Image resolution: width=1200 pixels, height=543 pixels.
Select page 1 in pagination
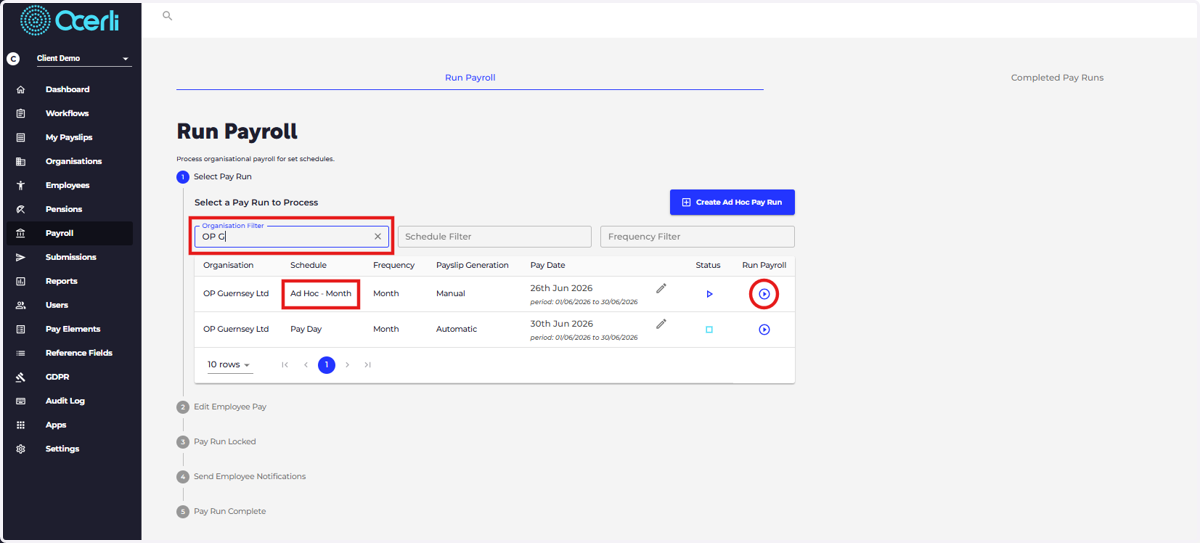[327, 365]
